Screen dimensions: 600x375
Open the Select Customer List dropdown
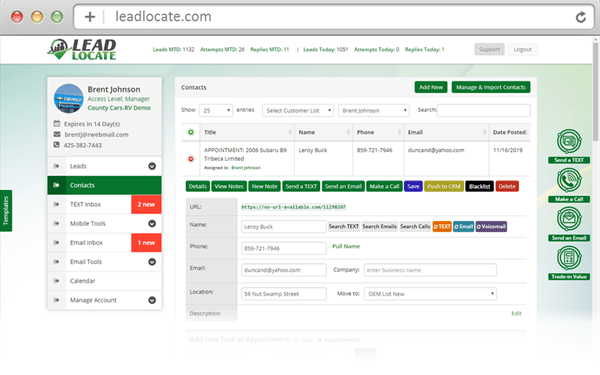pyautogui.click(x=298, y=111)
